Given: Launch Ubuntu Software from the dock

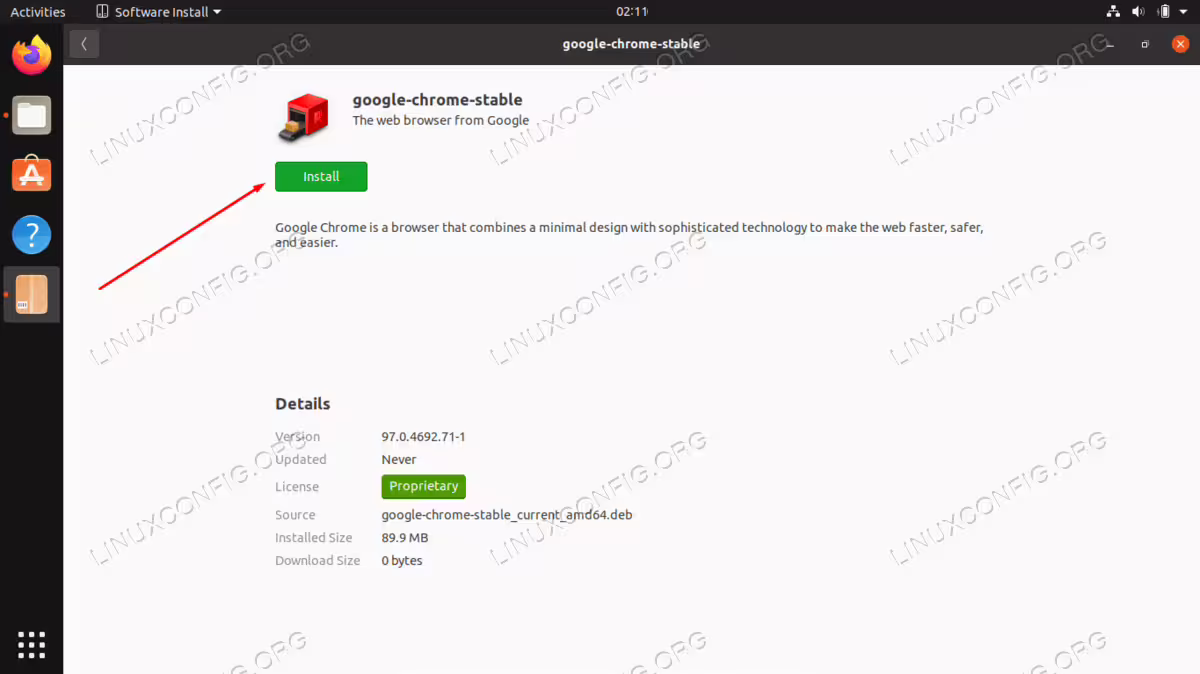Looking at the screenshot, I should [x=32, y=175].
